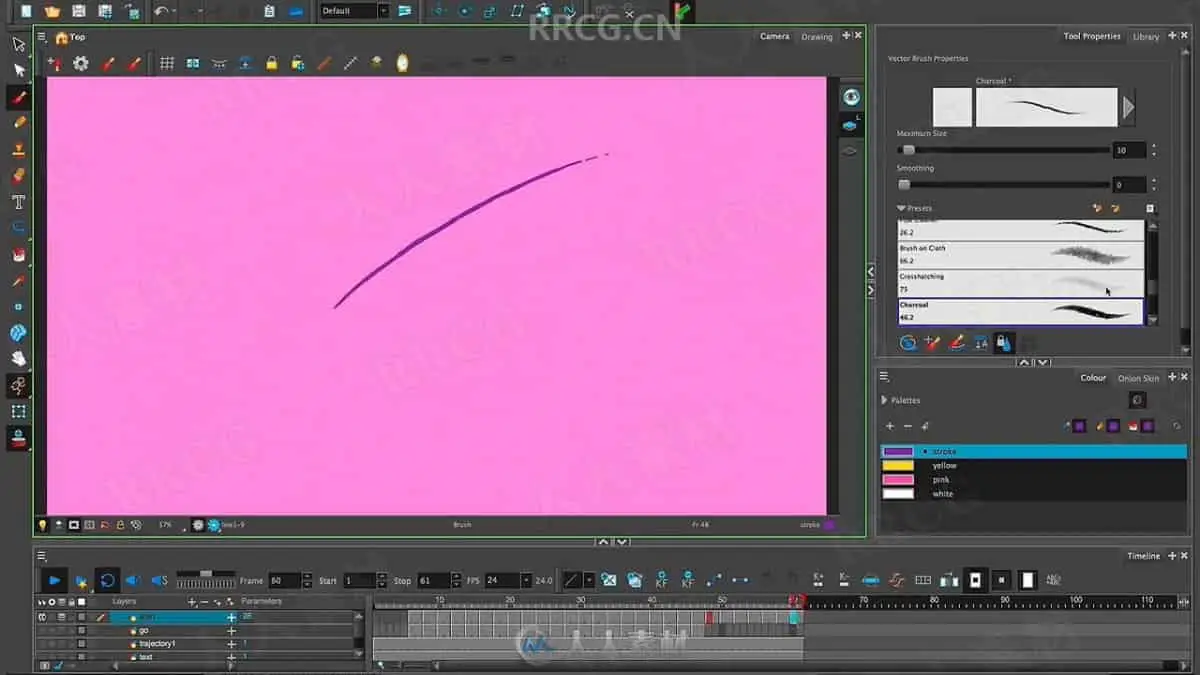
Task: Adjust the Smoothing slider handle
Action: click(904, 185)
